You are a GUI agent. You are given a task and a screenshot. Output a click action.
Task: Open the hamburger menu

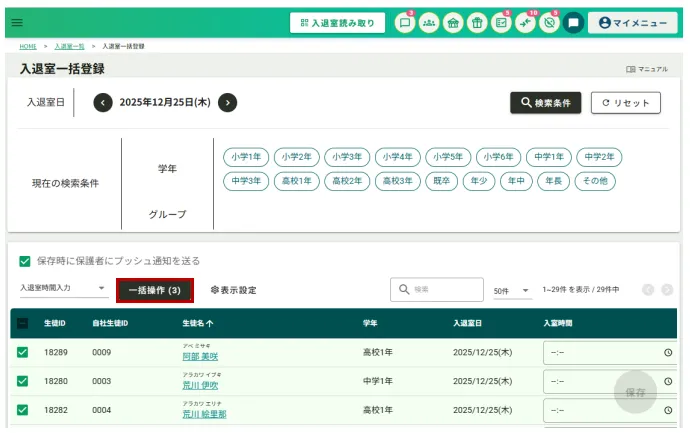pyautogui.click(x=17, y=22)
